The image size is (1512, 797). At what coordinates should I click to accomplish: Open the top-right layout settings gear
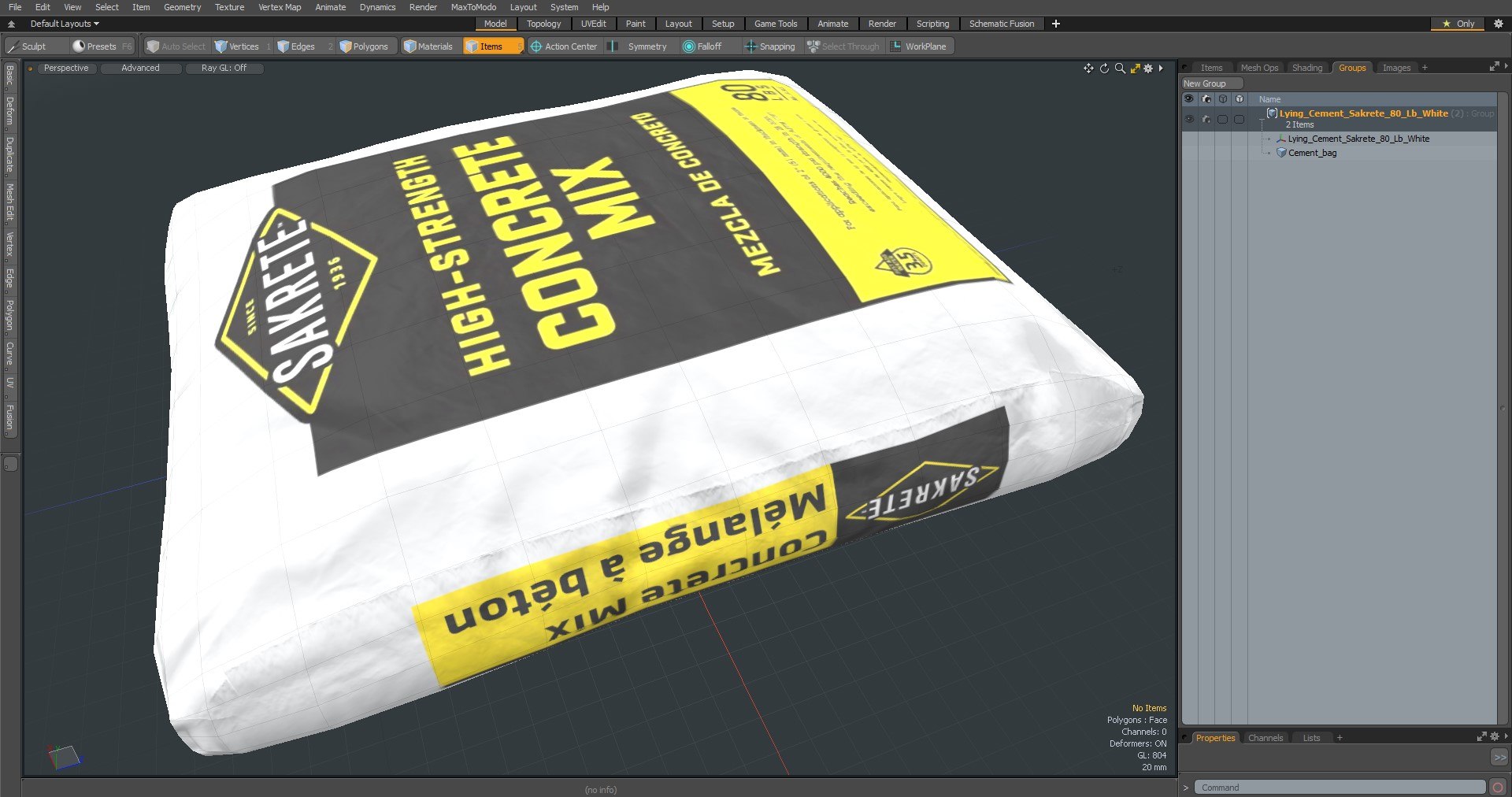[1499, 24]
